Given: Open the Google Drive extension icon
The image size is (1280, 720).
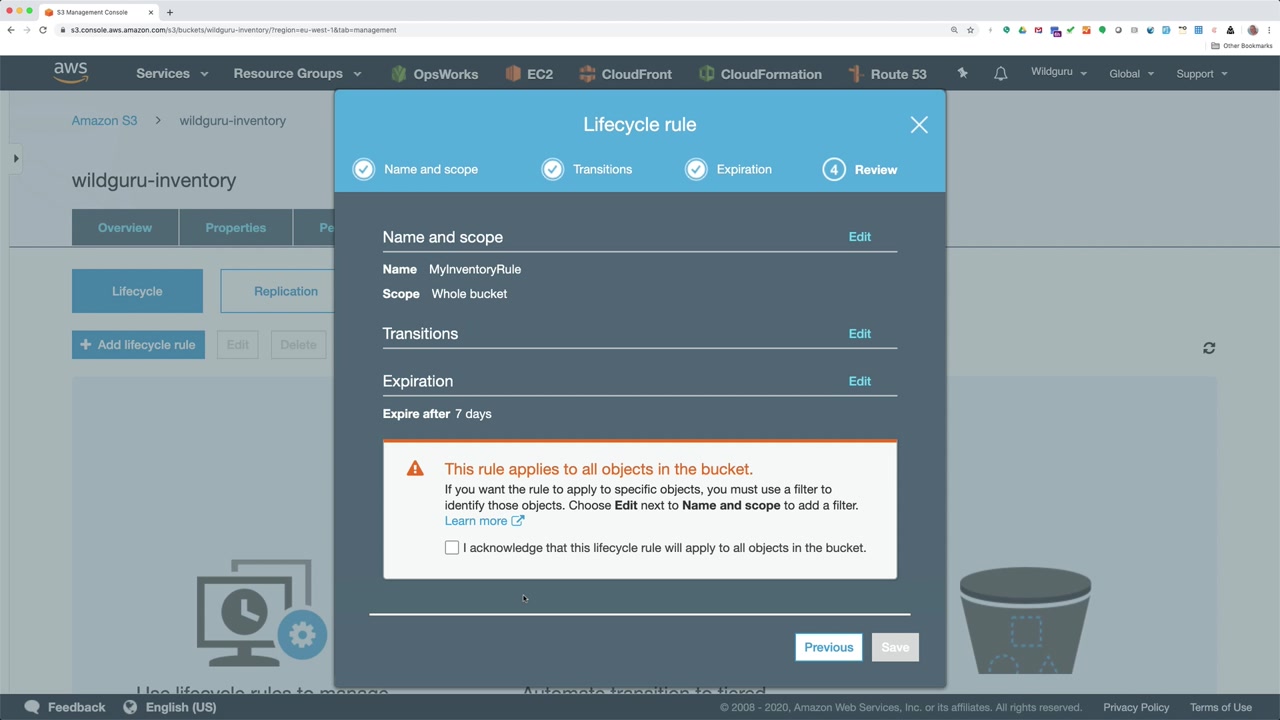Looking at the screenshot, I should tap(1022, 30).
